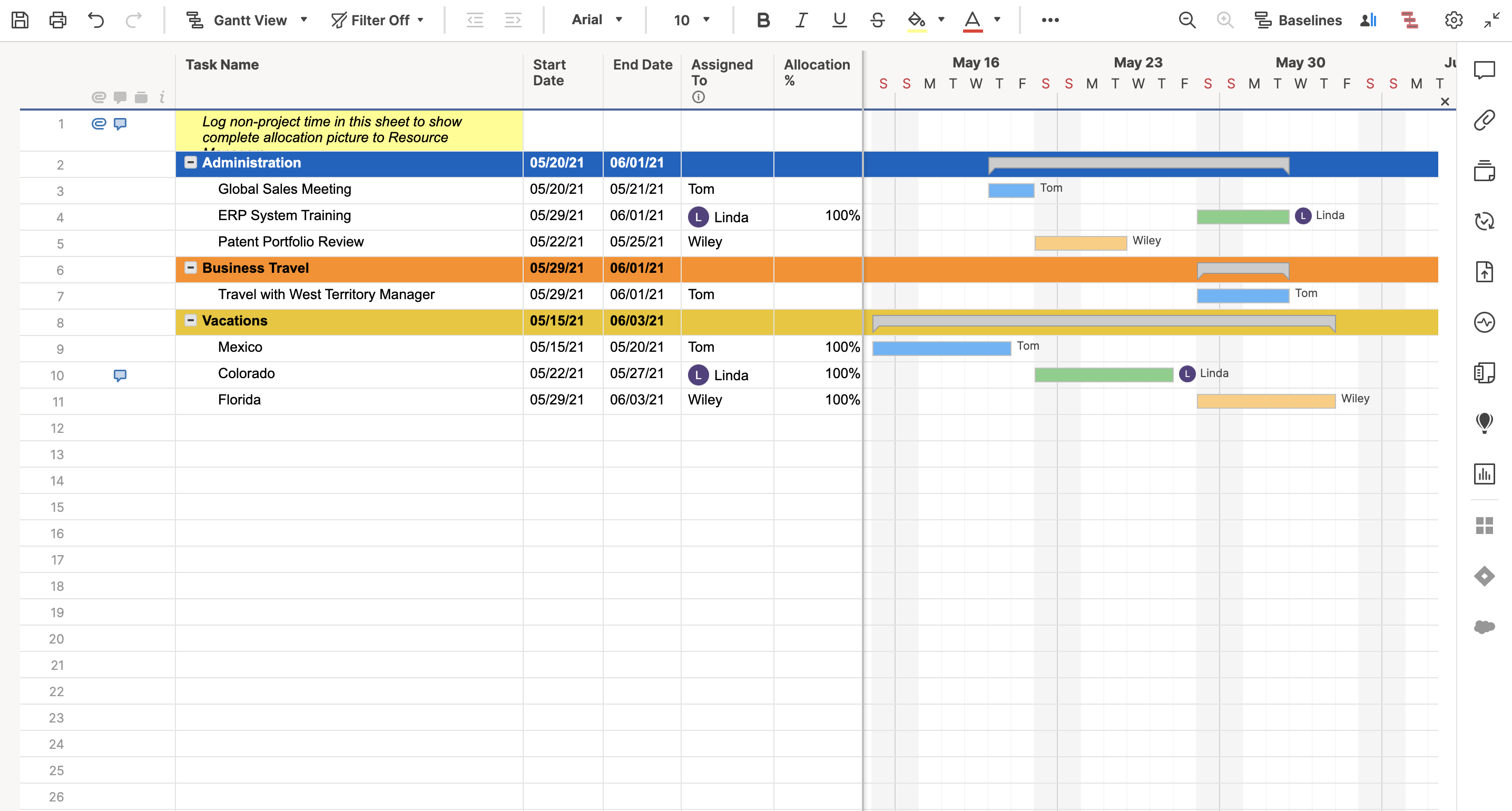Collapse the Vacations section
The image size is (1512, 811).
(x=191, y=320)
